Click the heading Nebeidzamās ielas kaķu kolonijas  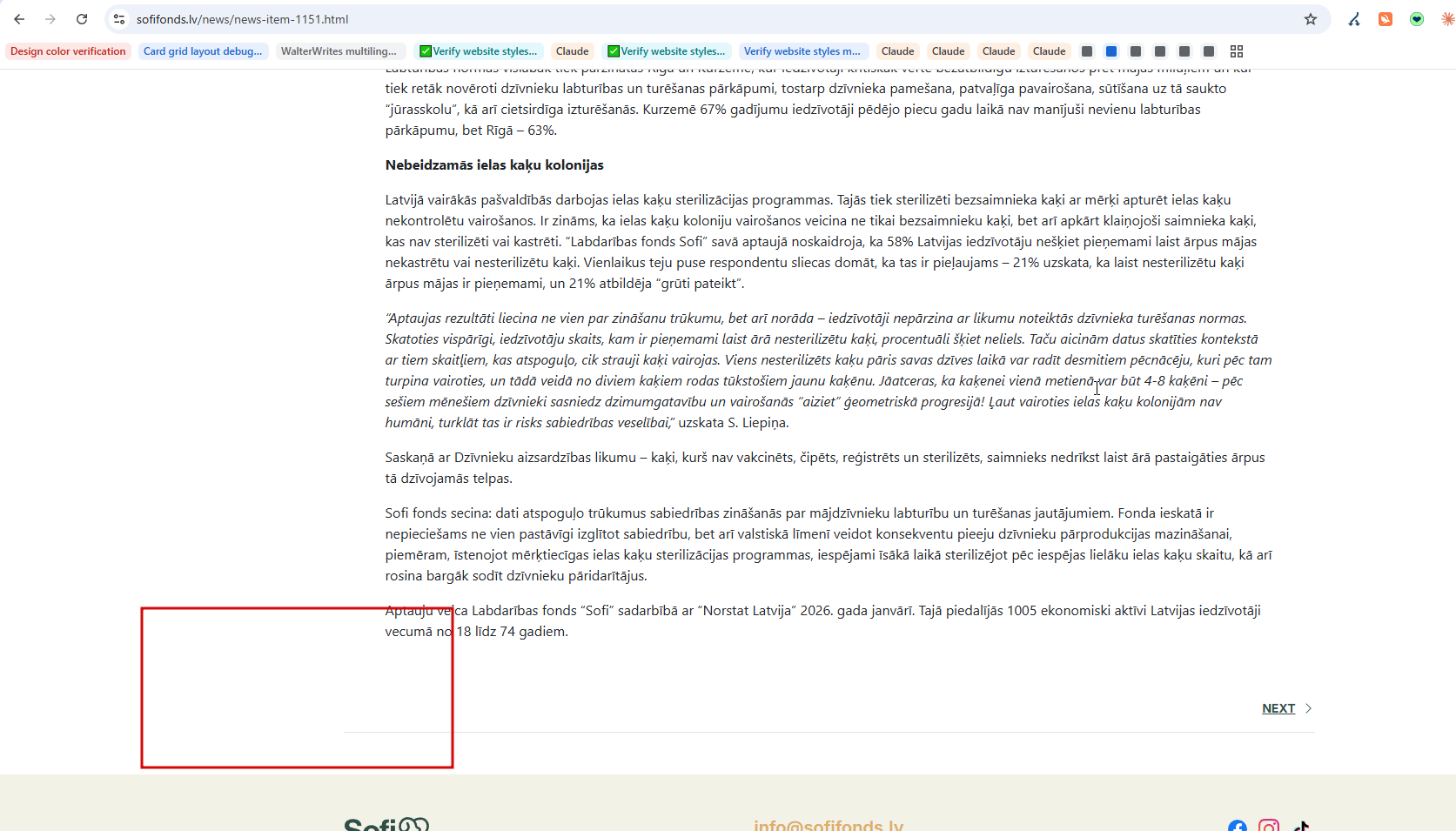[494, 165]
